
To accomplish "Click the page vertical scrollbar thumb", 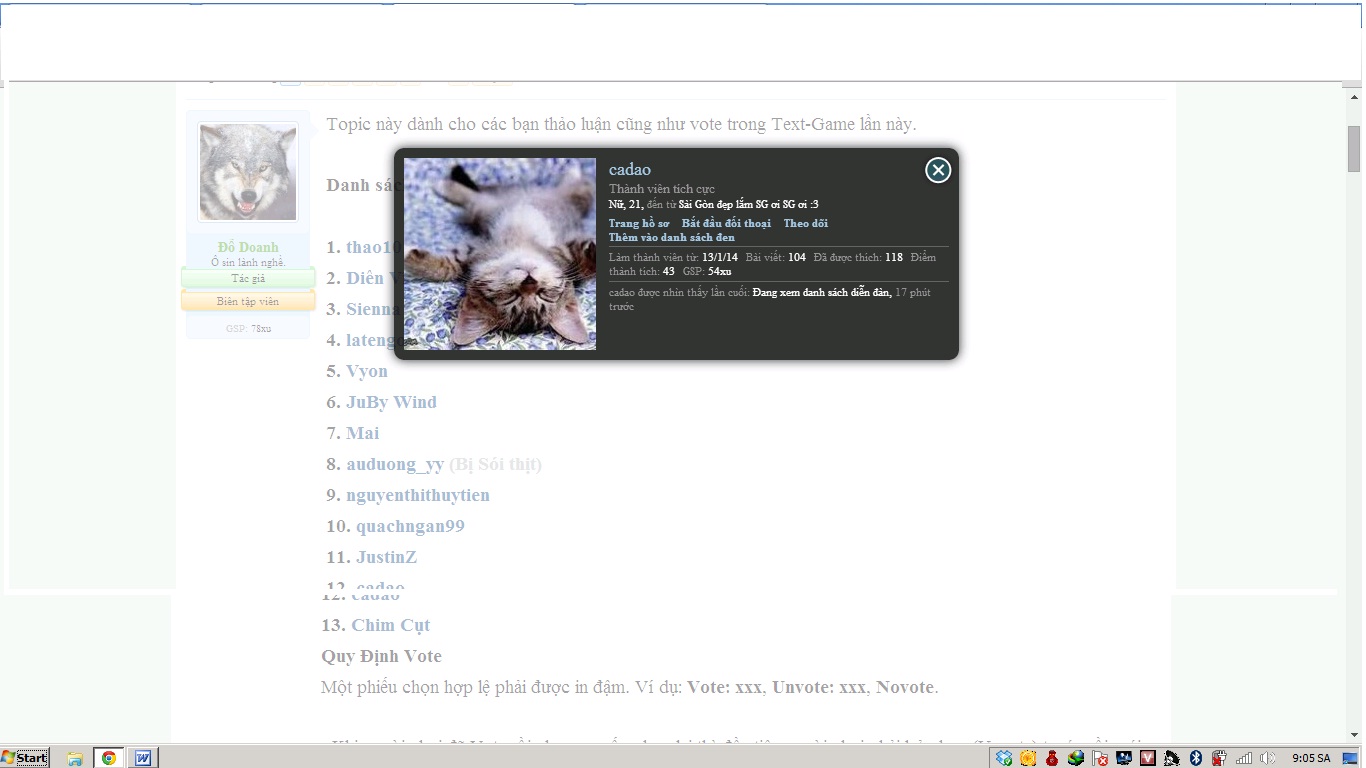I will pyautogui.click(x=1354, y=150).
